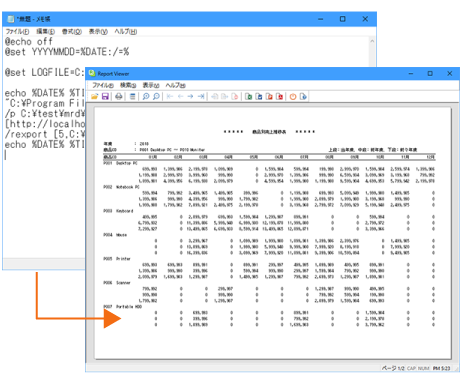460x380 pixels.
Task: Open 書式(O) menu in Notepad
Action: click(72, 31)
